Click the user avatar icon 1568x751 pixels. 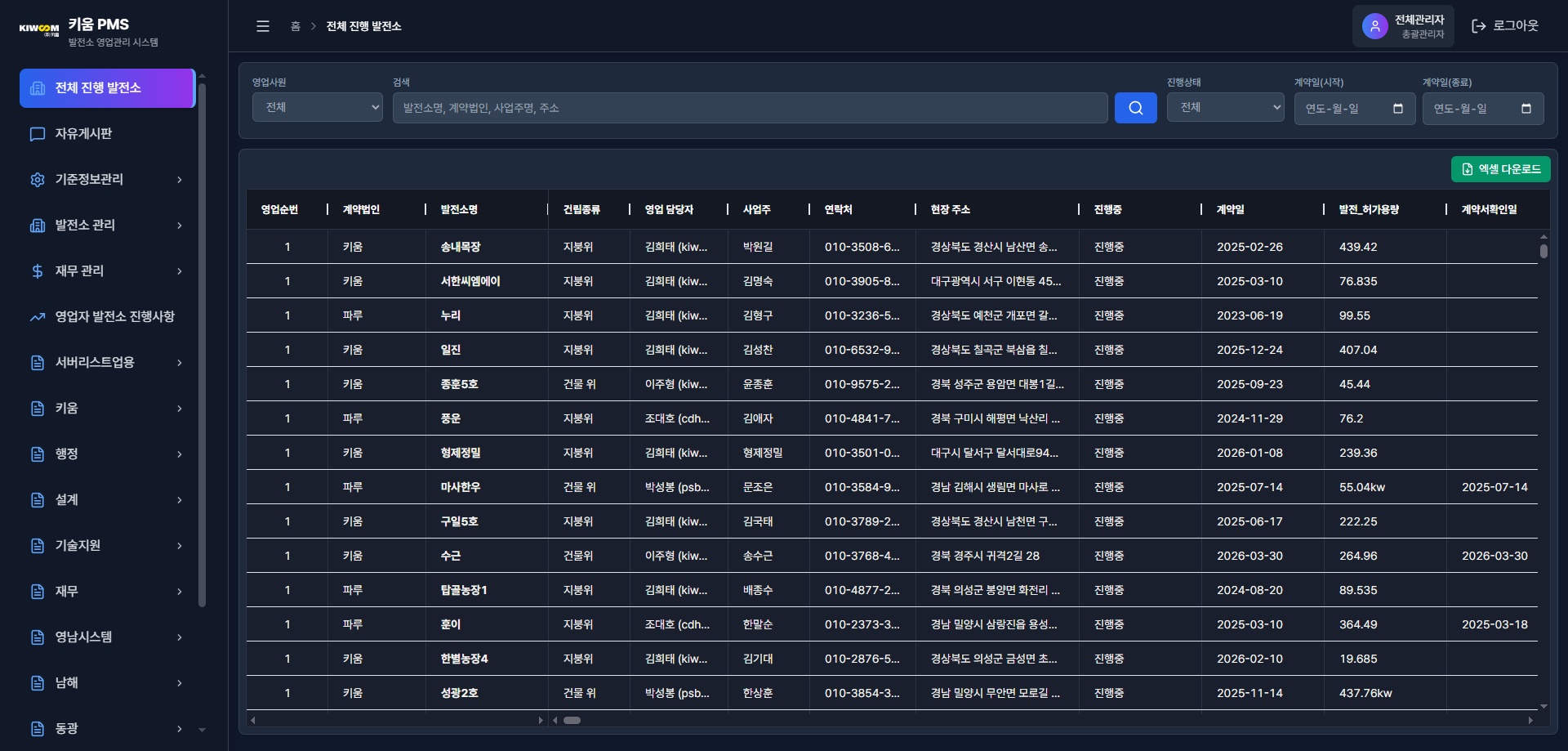1374,26
